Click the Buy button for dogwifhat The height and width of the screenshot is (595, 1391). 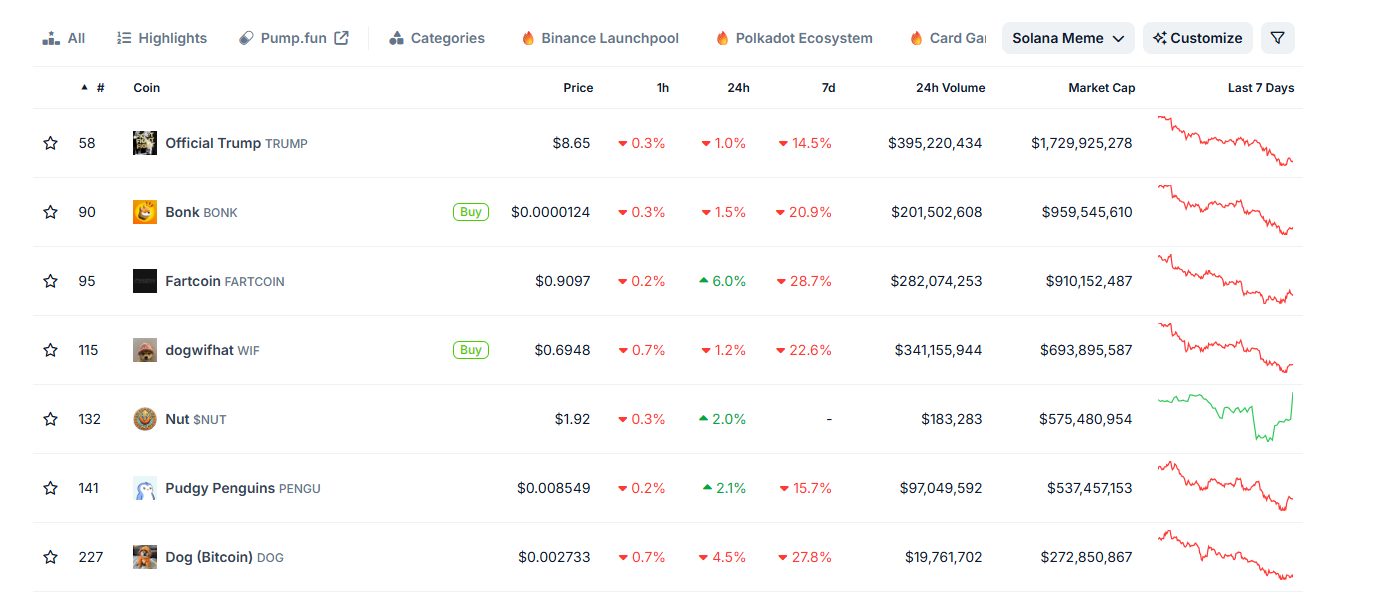471,350
